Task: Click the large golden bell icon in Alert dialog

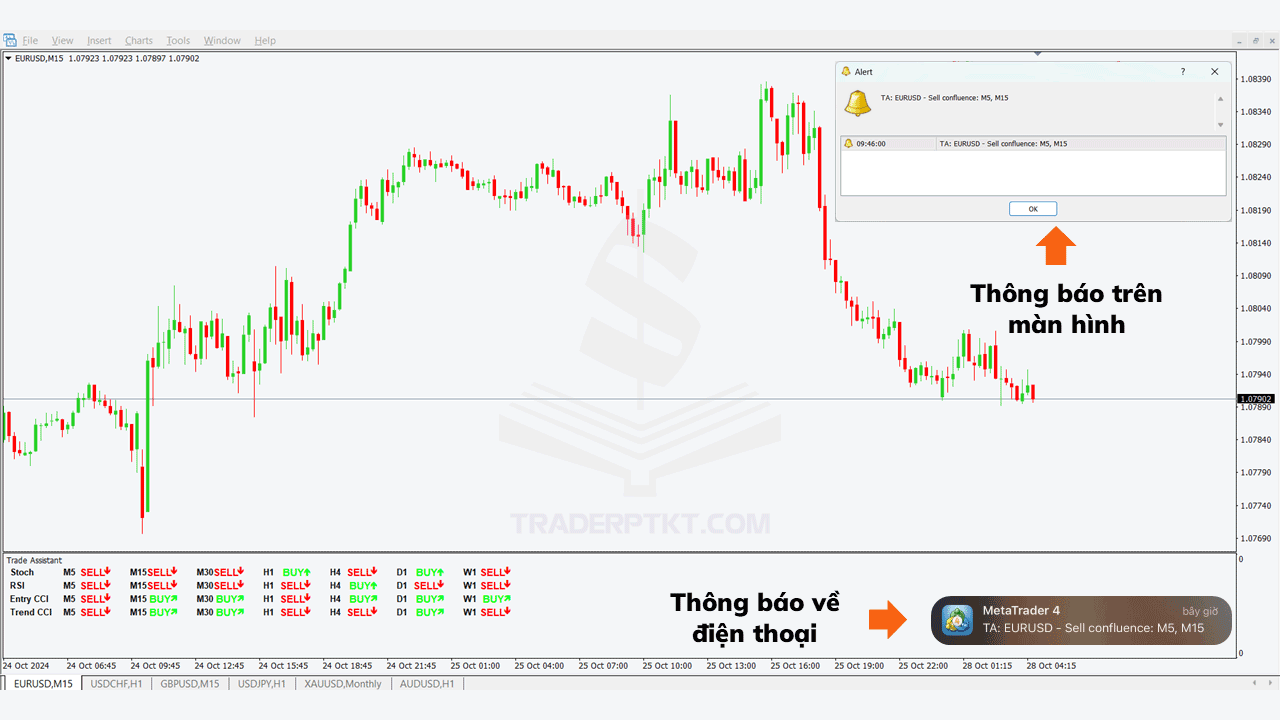Action: [858, 103]
